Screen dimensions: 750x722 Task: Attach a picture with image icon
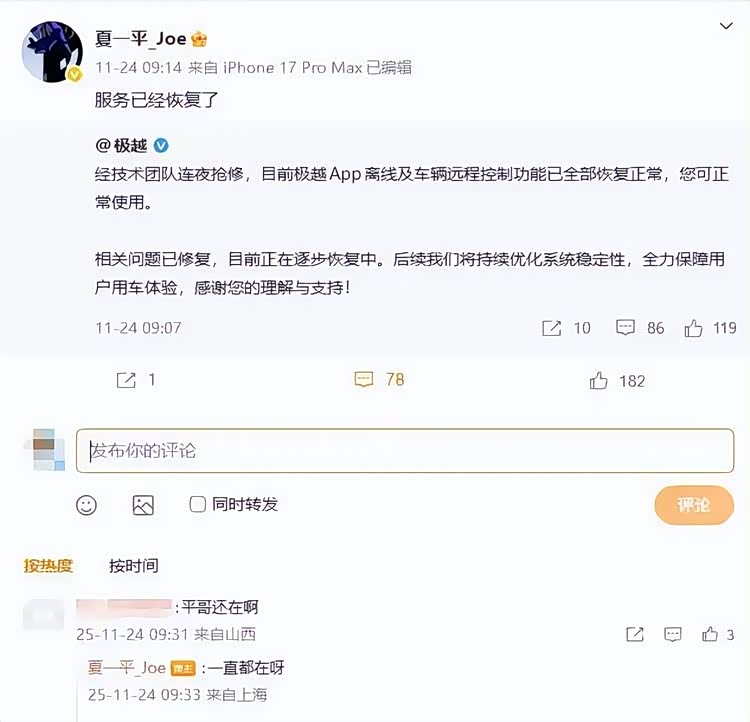click(143, 505)
